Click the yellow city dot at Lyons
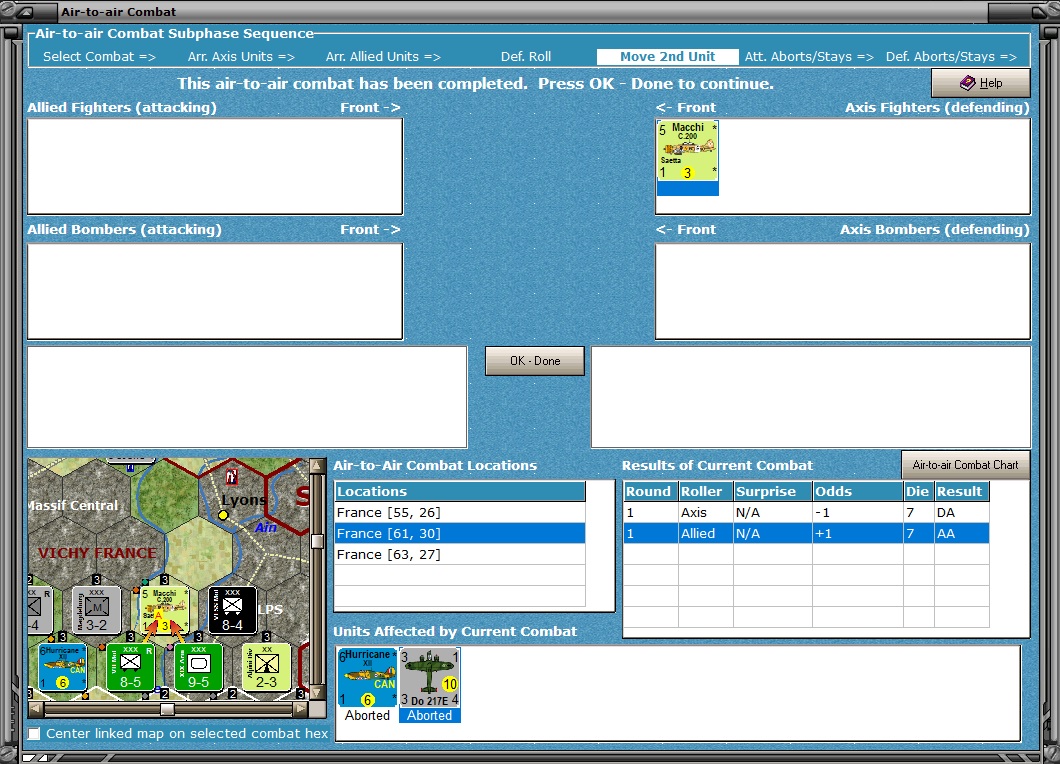The width and height of the screenshot is (1060, 764). (222, 516)
